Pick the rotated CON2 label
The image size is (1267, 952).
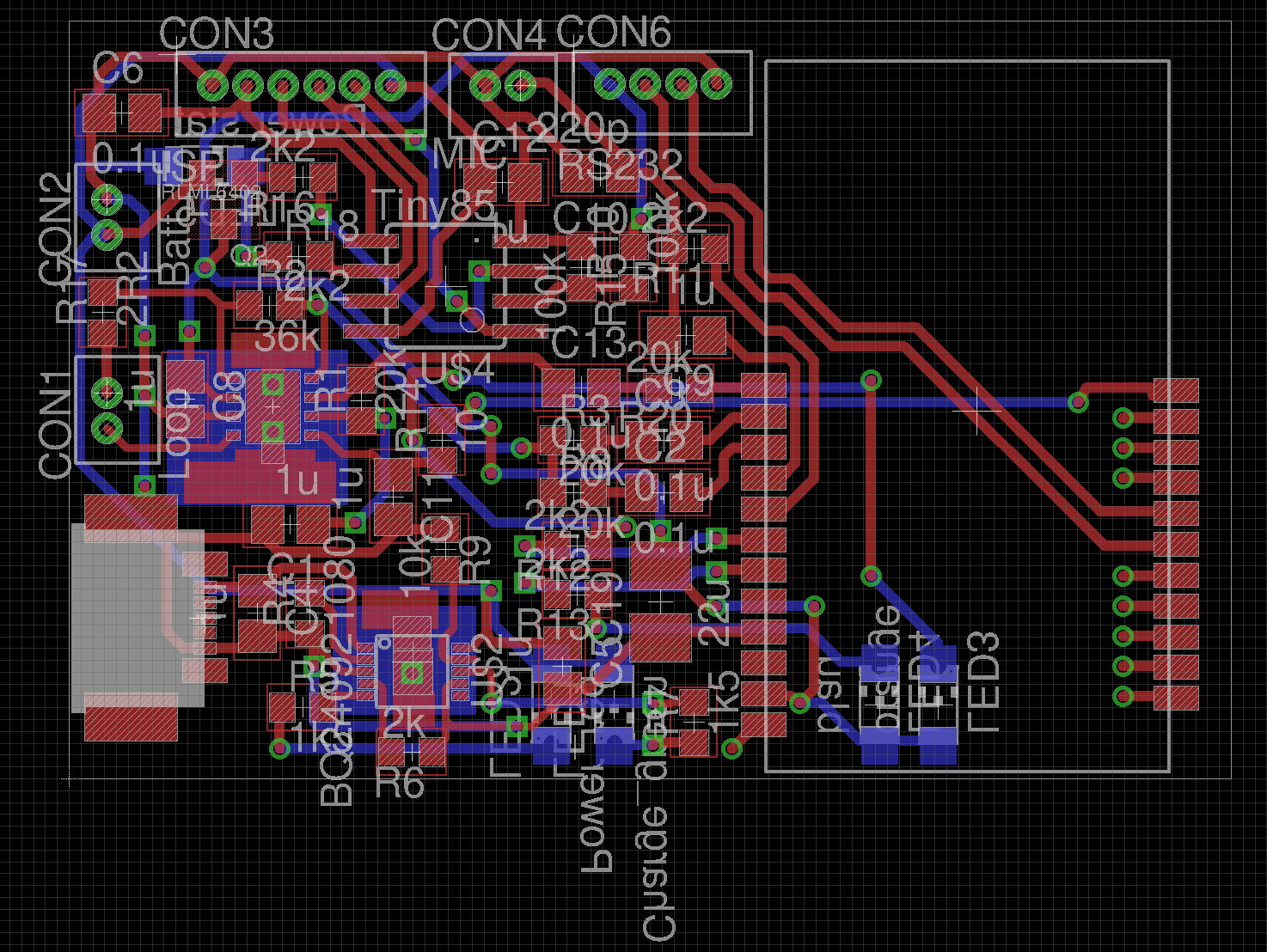point(55,229)
